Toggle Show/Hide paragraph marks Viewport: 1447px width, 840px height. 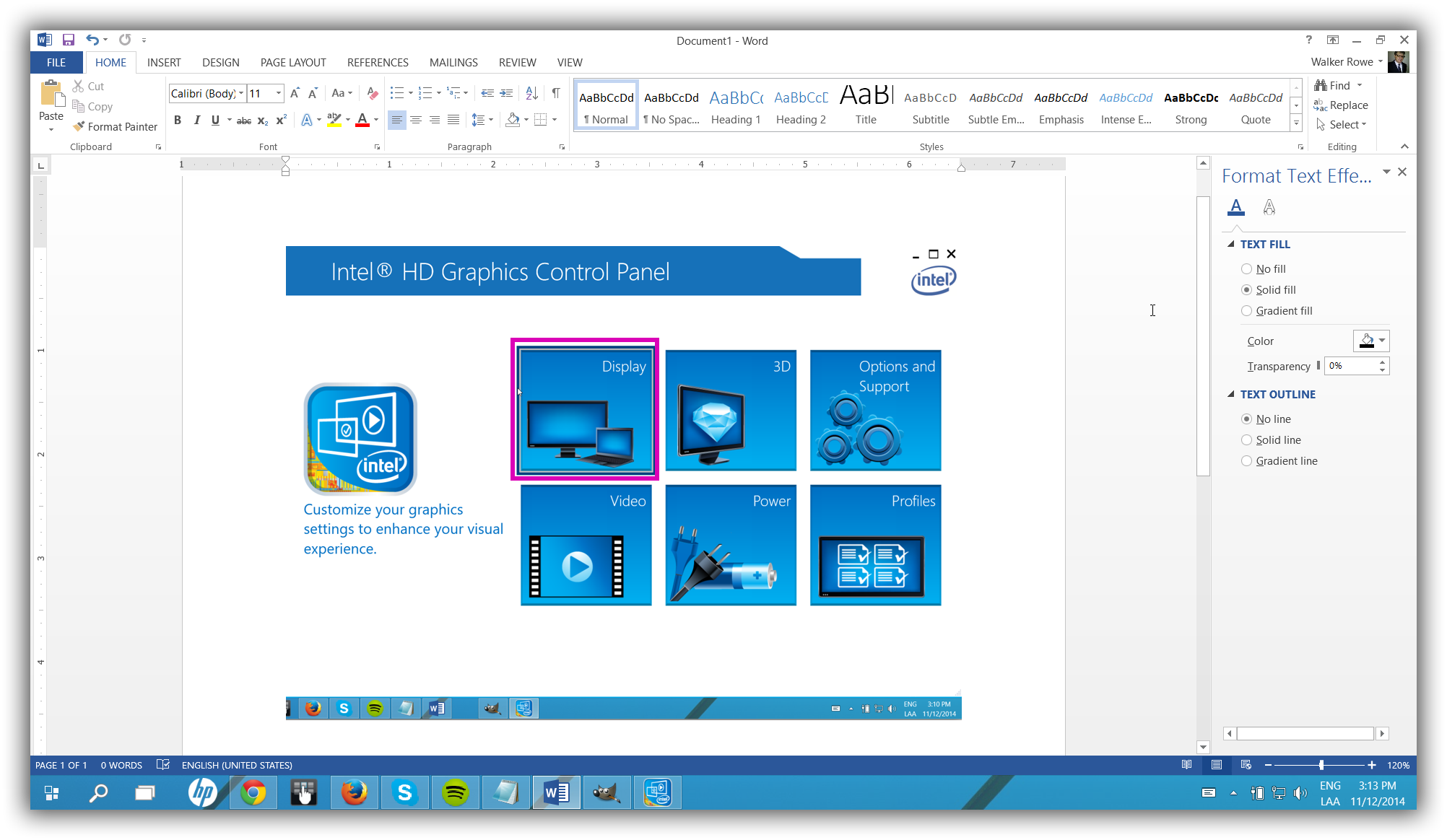point(555,93)
